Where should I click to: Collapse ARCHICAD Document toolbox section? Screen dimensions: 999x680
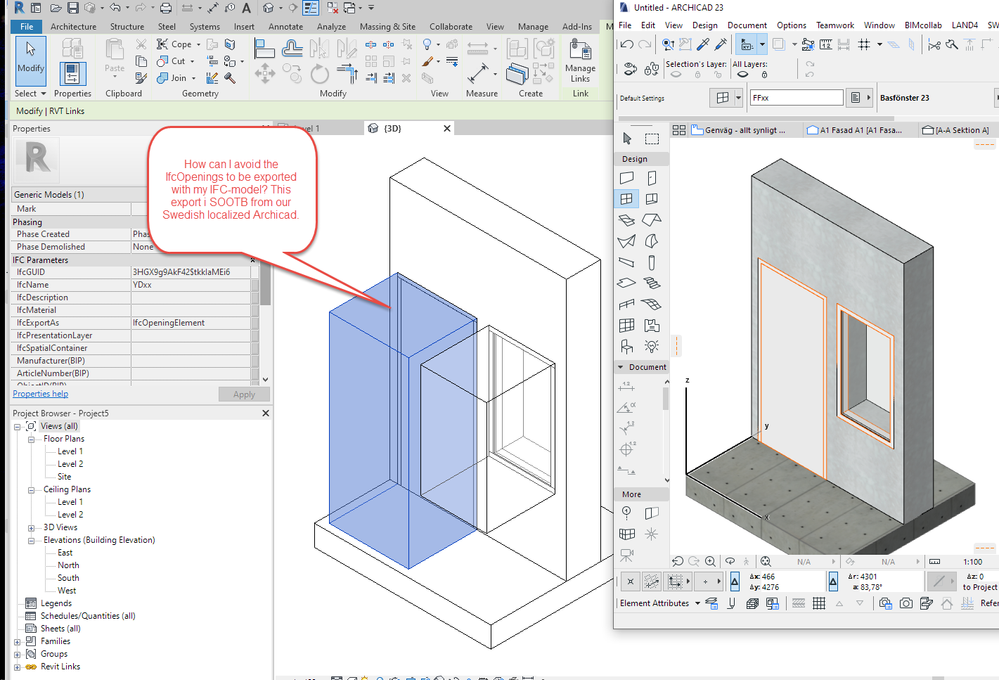621,367
